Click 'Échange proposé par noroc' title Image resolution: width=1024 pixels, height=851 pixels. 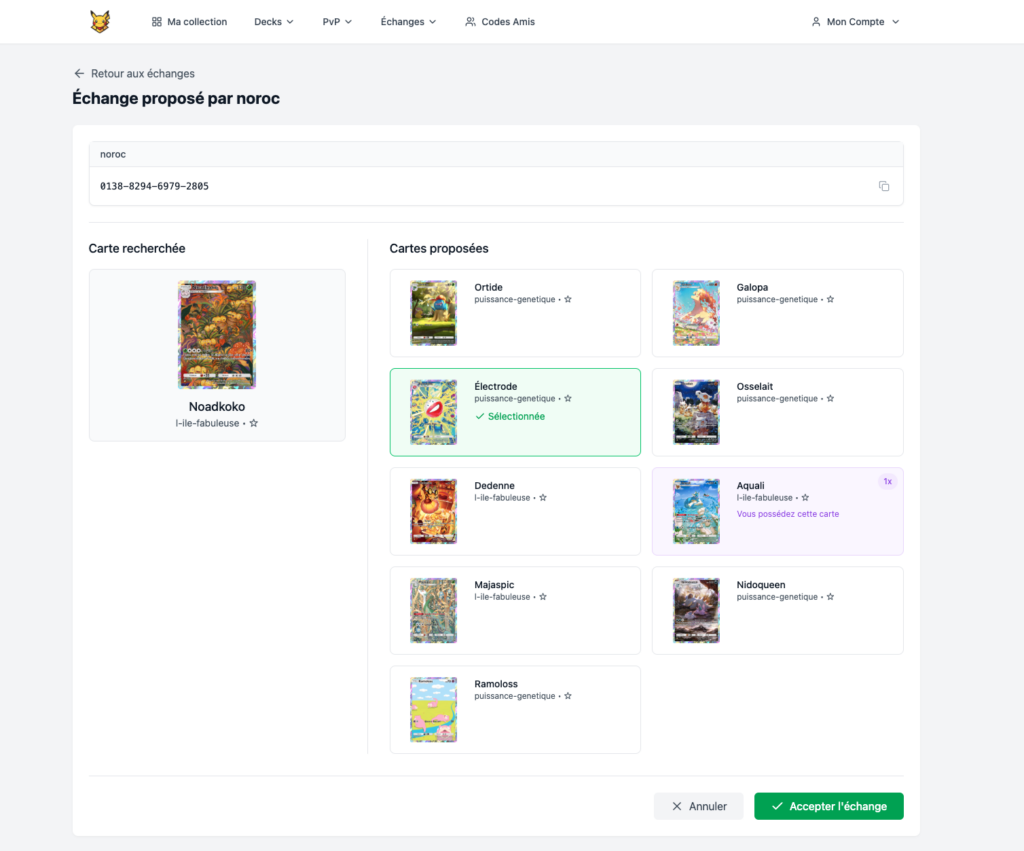[176, 98]
